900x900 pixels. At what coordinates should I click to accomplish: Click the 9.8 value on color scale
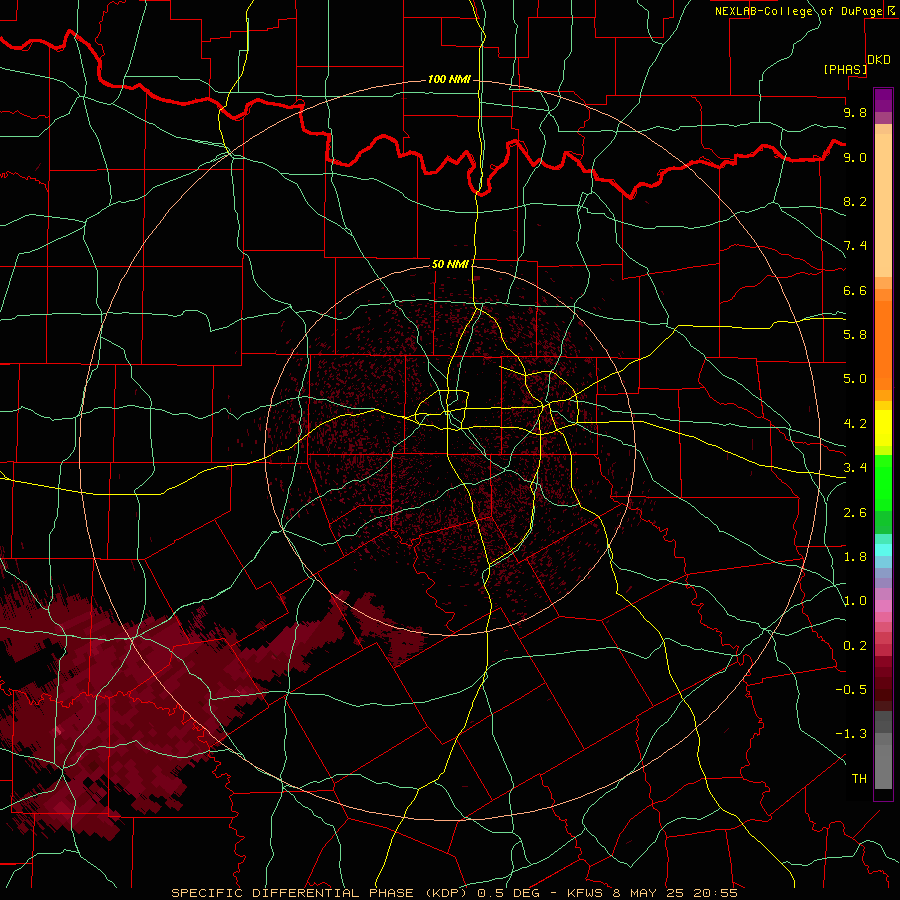[x=855, y=112]
